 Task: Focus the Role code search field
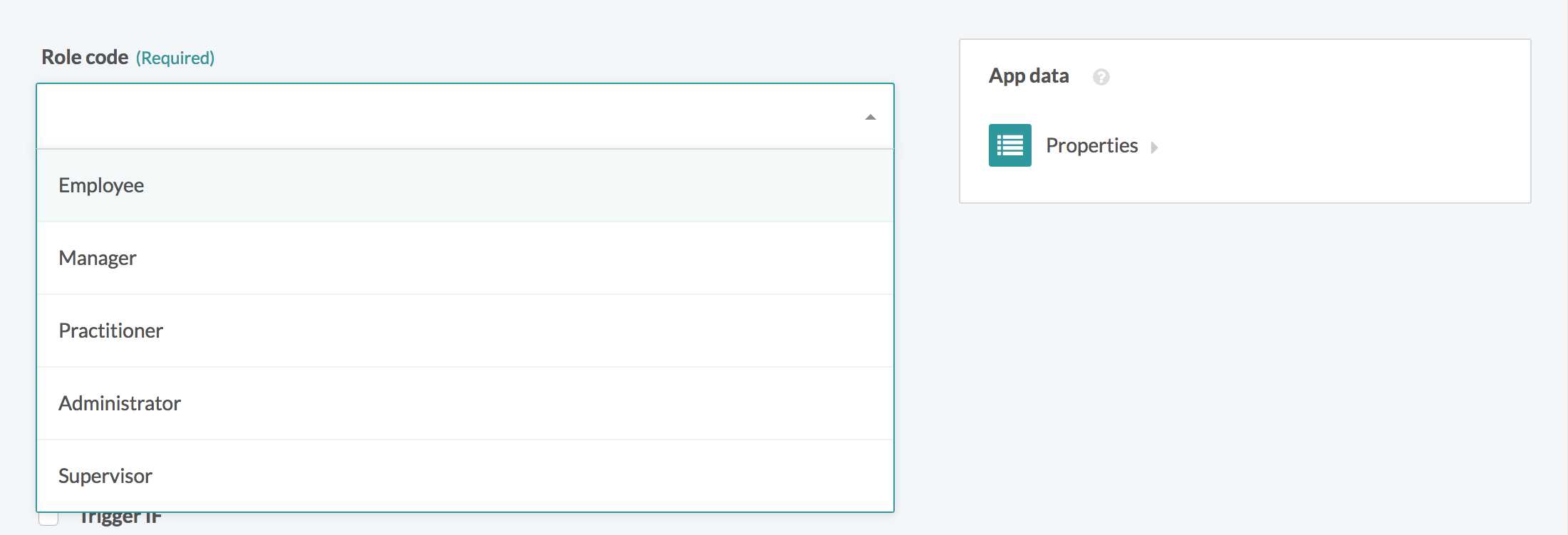tap(449, 116)
